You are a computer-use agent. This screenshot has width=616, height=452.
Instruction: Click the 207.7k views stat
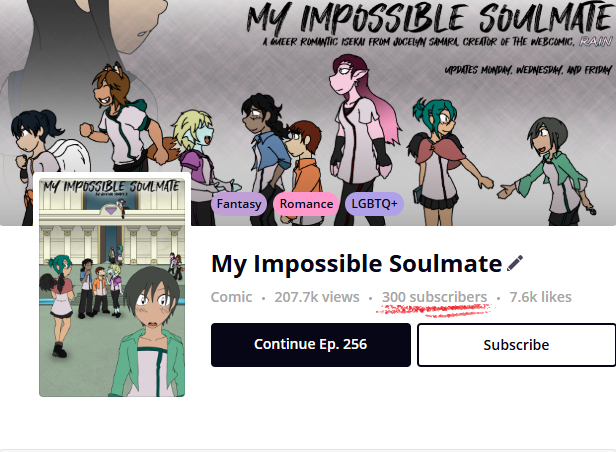(317, 297)
